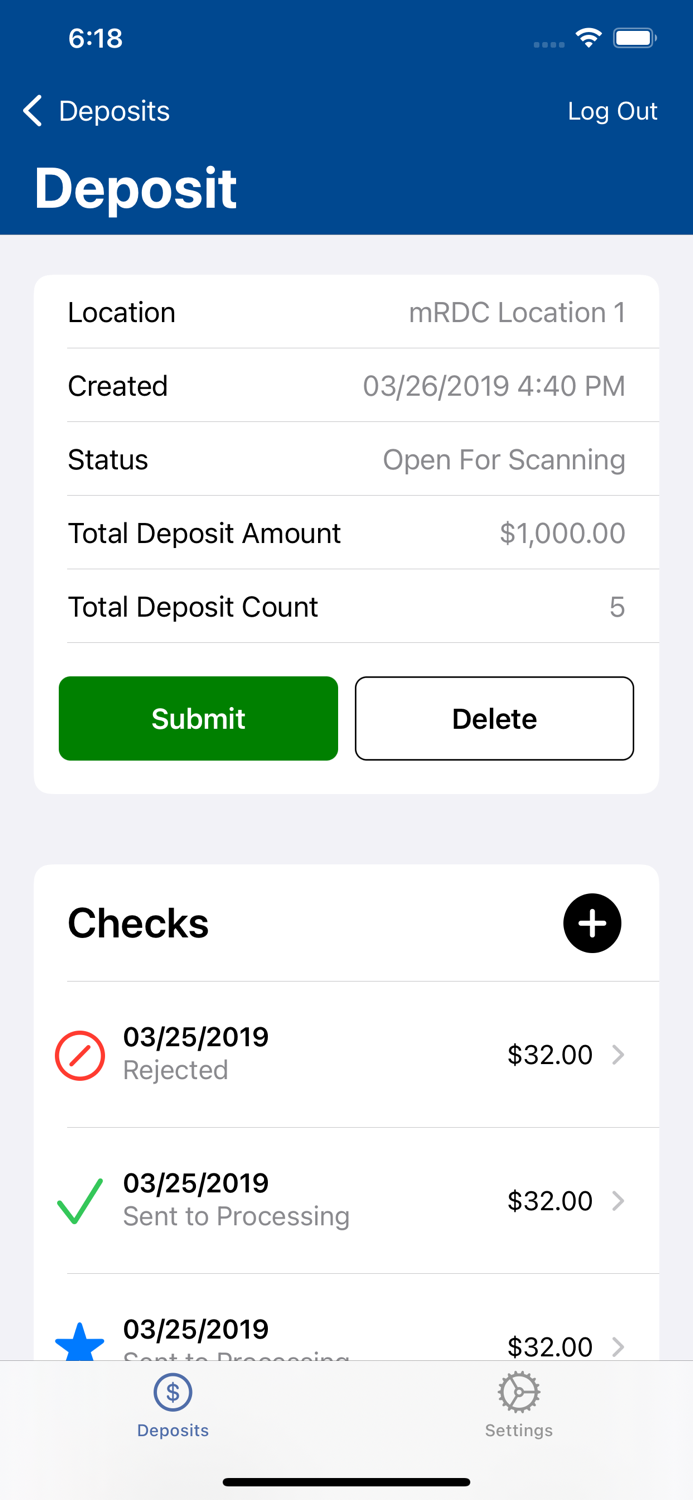Screen dimensions: 693x1500
Task: Tap the battery indicator in status bar
Action: click(x=634, y=36)
